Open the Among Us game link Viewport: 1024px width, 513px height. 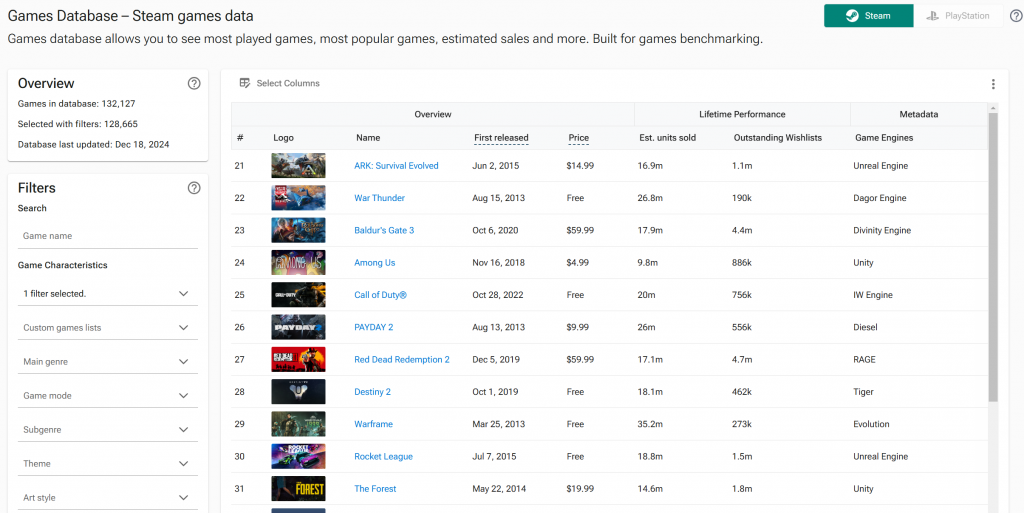(375, 262)
